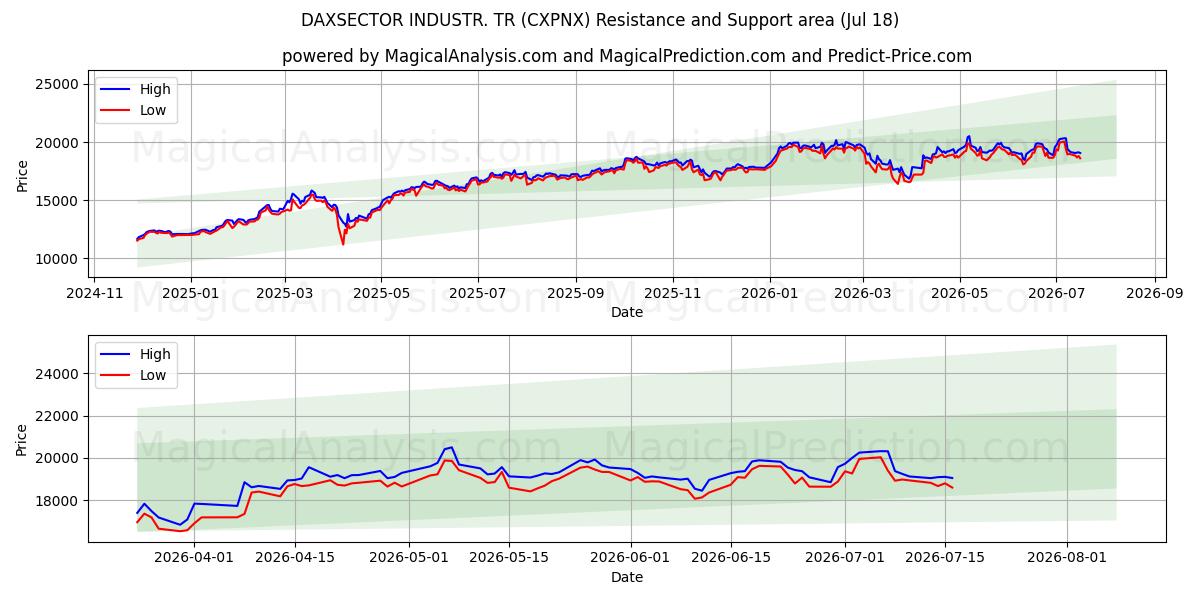Click the 2024-11 x-axis tick label
The image size is (1200, 600).
click(x=95, y=294)
